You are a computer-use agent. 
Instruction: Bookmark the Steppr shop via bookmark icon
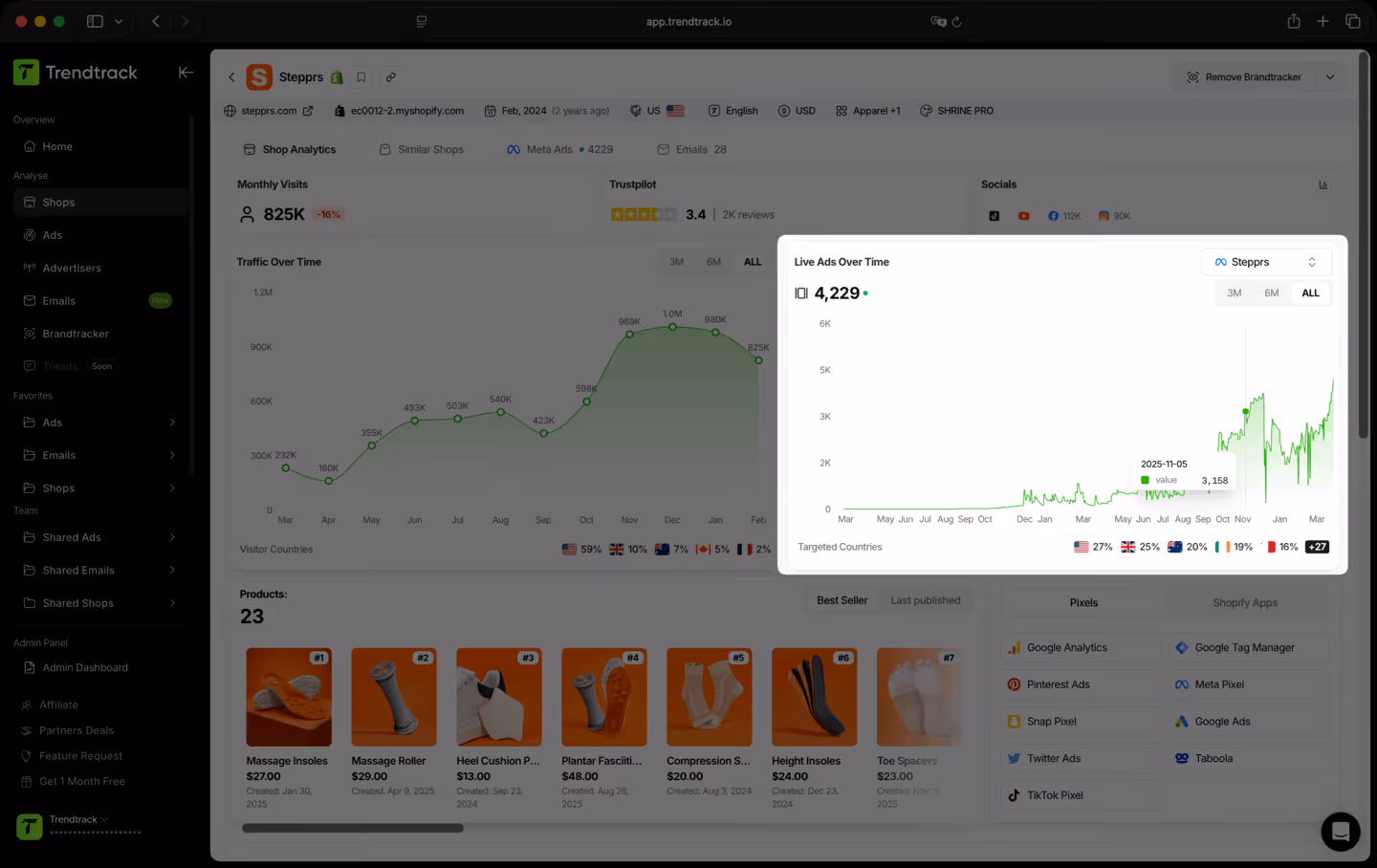(x=361, y=76)
